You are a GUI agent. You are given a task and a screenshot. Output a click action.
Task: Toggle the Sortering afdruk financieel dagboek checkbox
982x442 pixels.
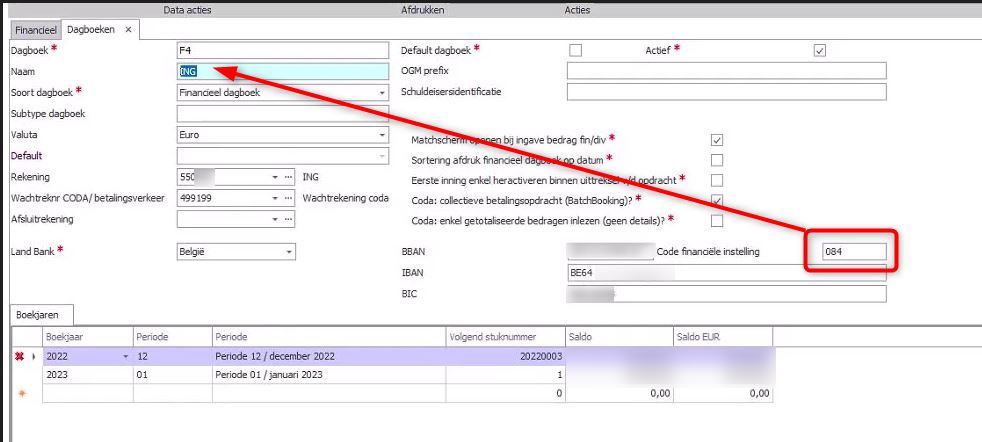[716, 160]
